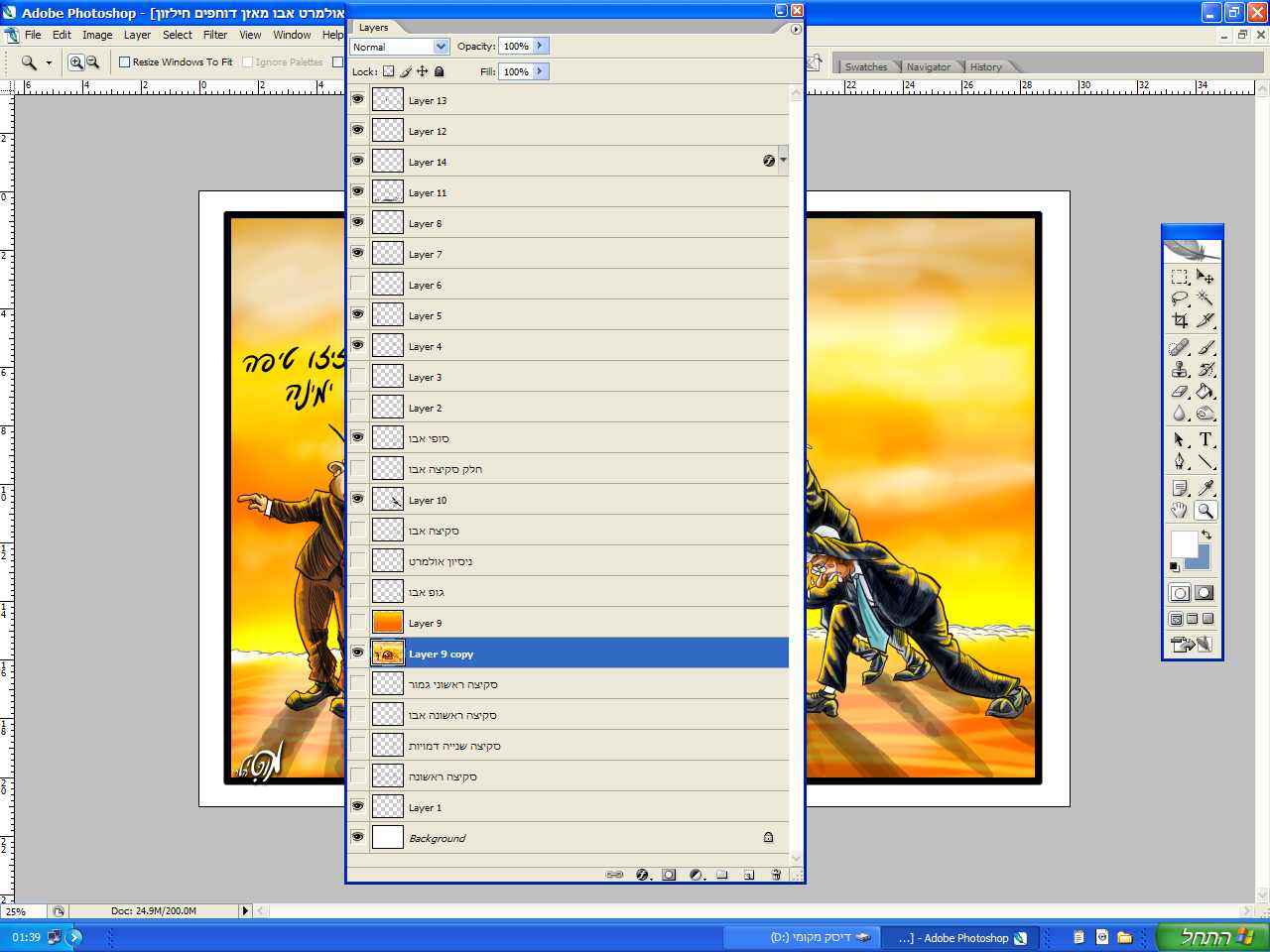1270x952 pixels.
Task: Pick the Lasso tool
Action: [1180, 298]
